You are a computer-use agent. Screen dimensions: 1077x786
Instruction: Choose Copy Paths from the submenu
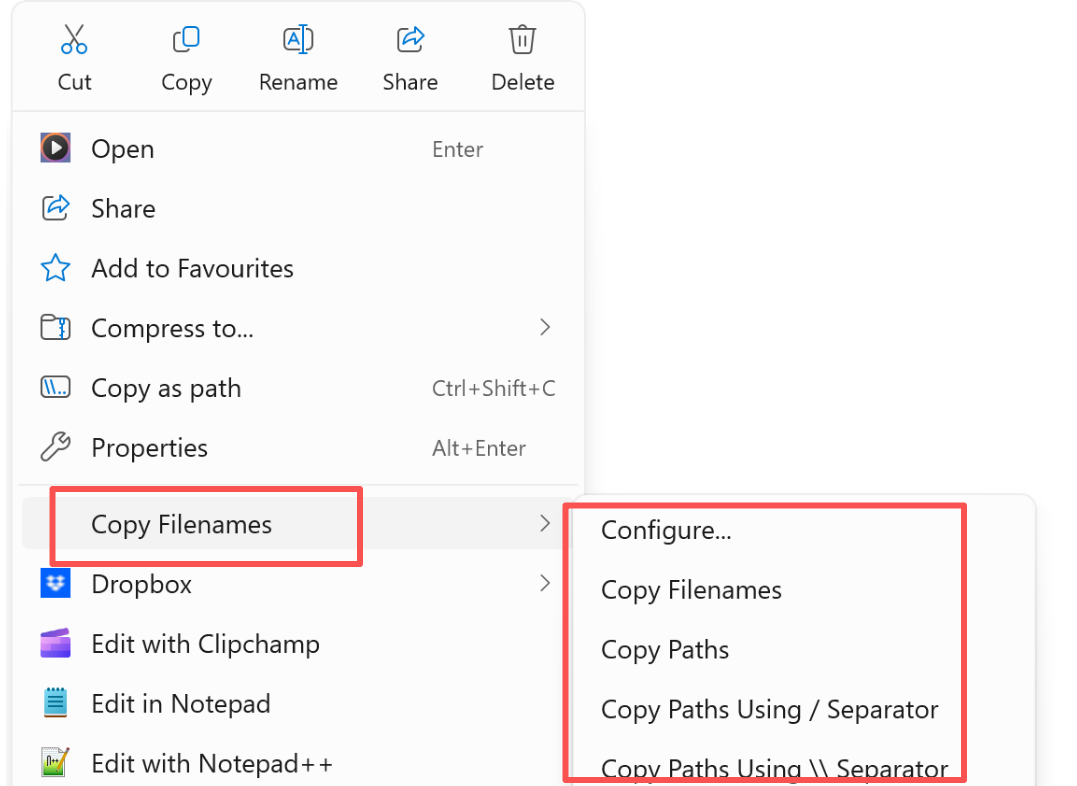pyautogui.click(x=665, y=650)
